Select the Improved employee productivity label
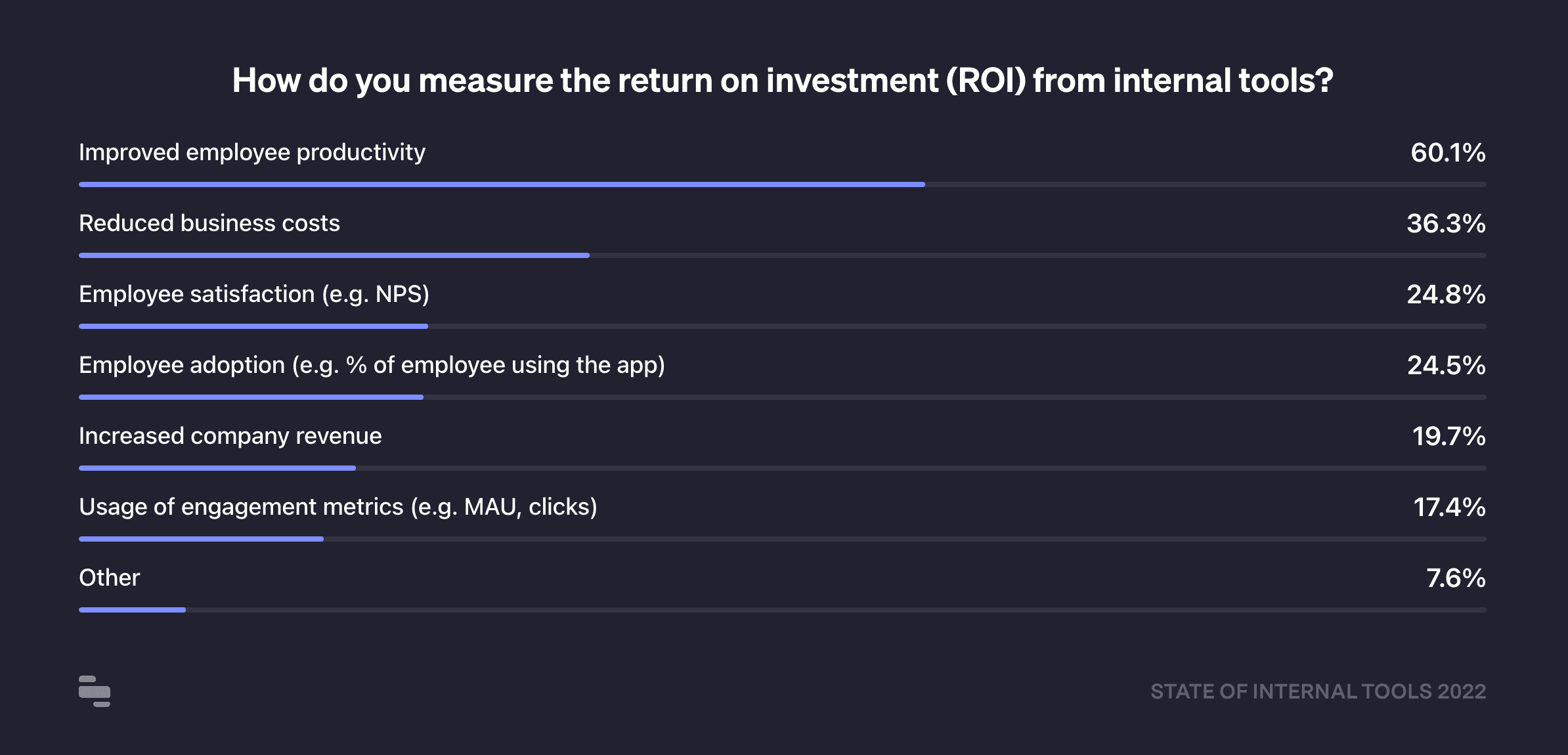The image size is (1568, 755). (252, 152)
